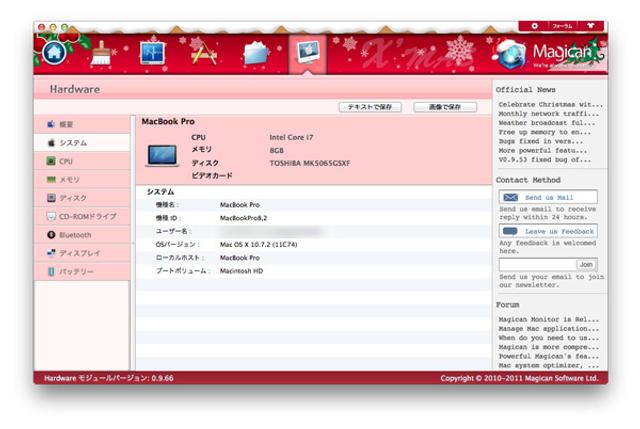Click the gear settings icon at top right
The width and height of the screenshot is (640, 429).
[534, 25]
